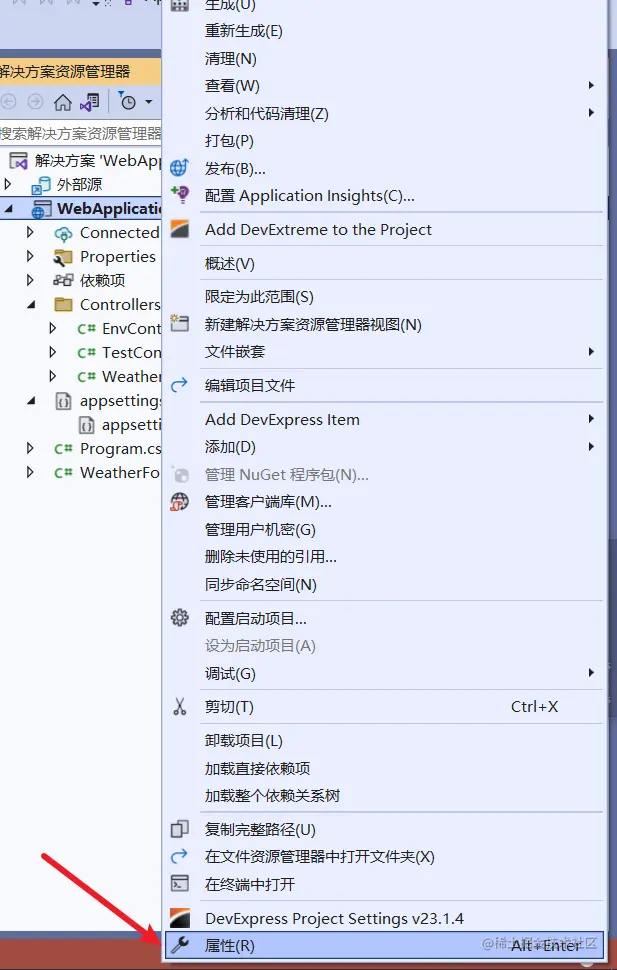Select the WebApplication project name
Image resolution: width=617 pixels, height=970 pixels.
(109, 209)
